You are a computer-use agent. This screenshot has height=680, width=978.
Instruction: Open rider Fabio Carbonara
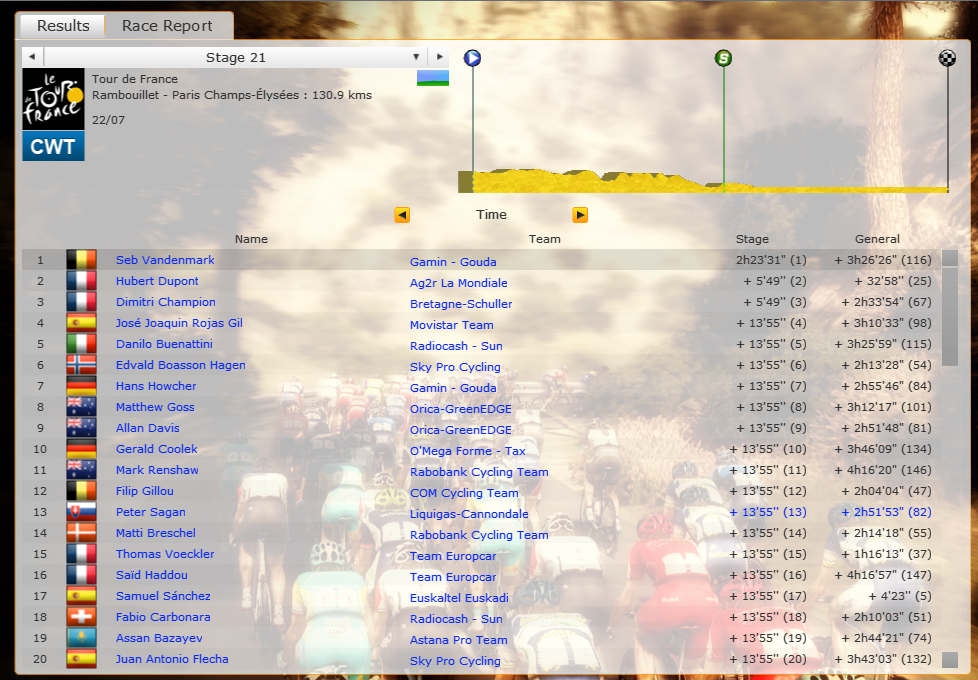[163, 617]
